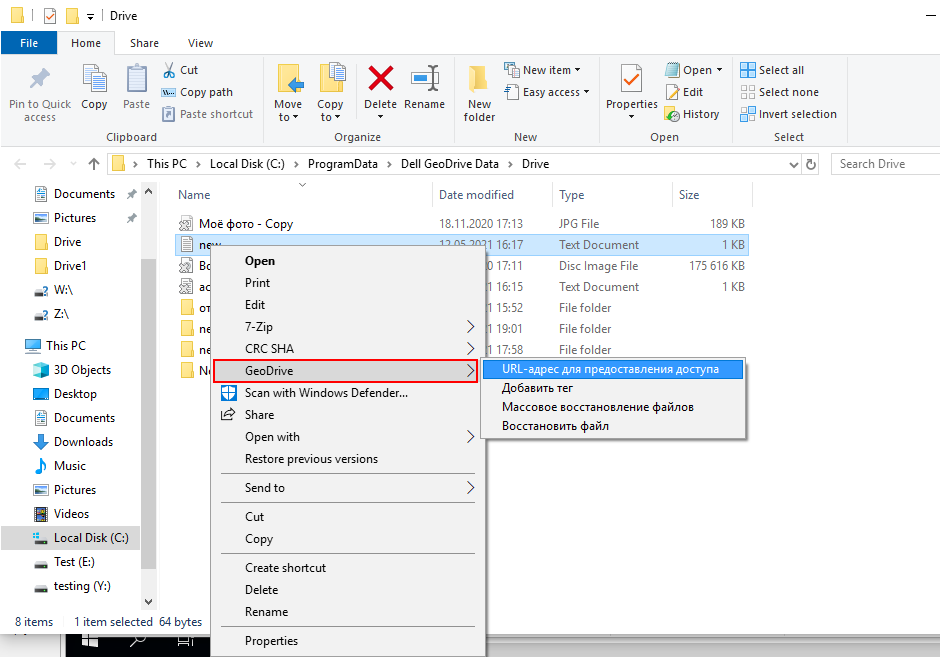Screen dimensions: 940x657
Task: Click the New folder icon
Action: tap(479, 80)
